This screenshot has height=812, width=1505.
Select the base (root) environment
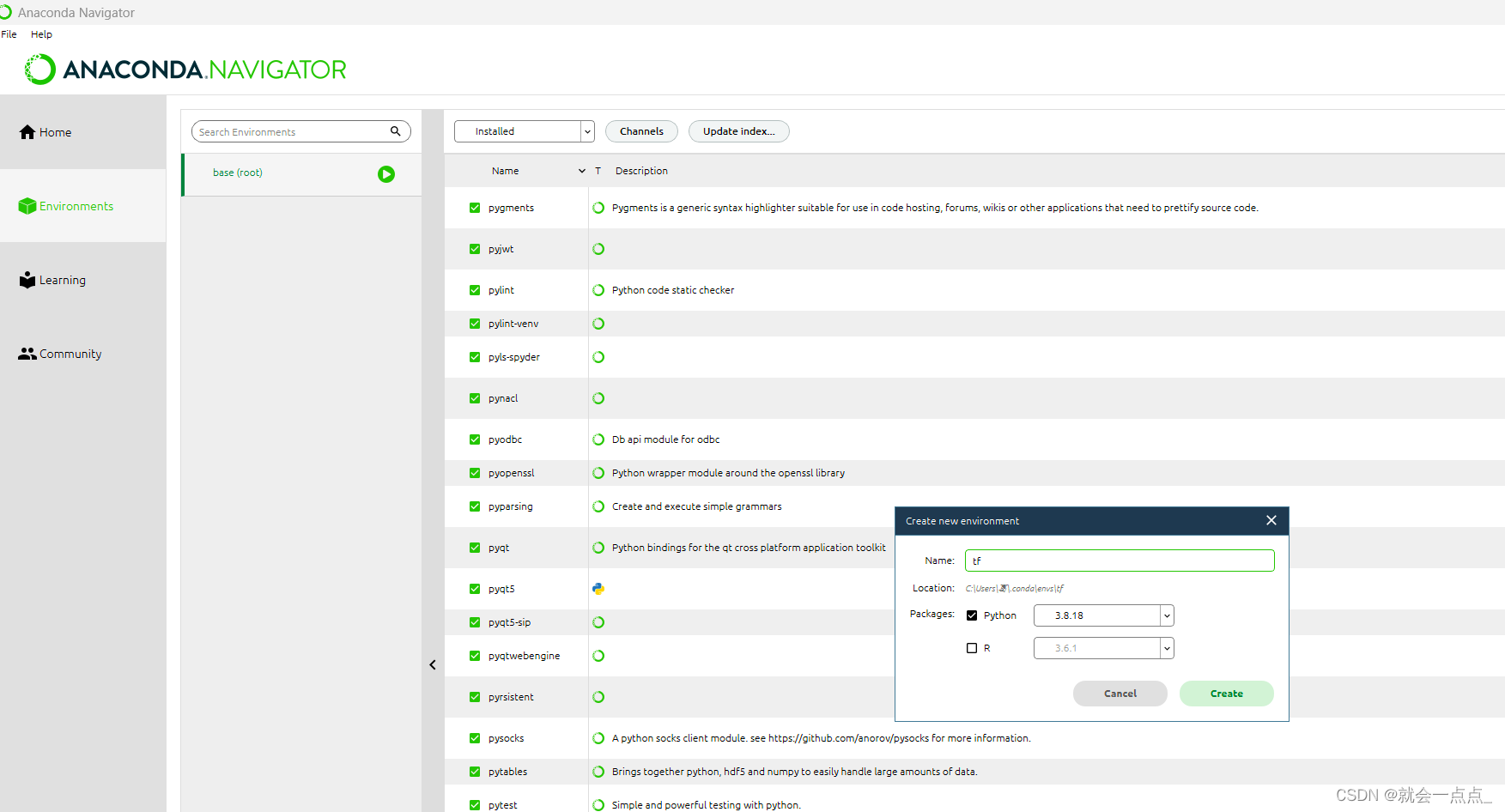pyautogui.click(x=301, y=174)
